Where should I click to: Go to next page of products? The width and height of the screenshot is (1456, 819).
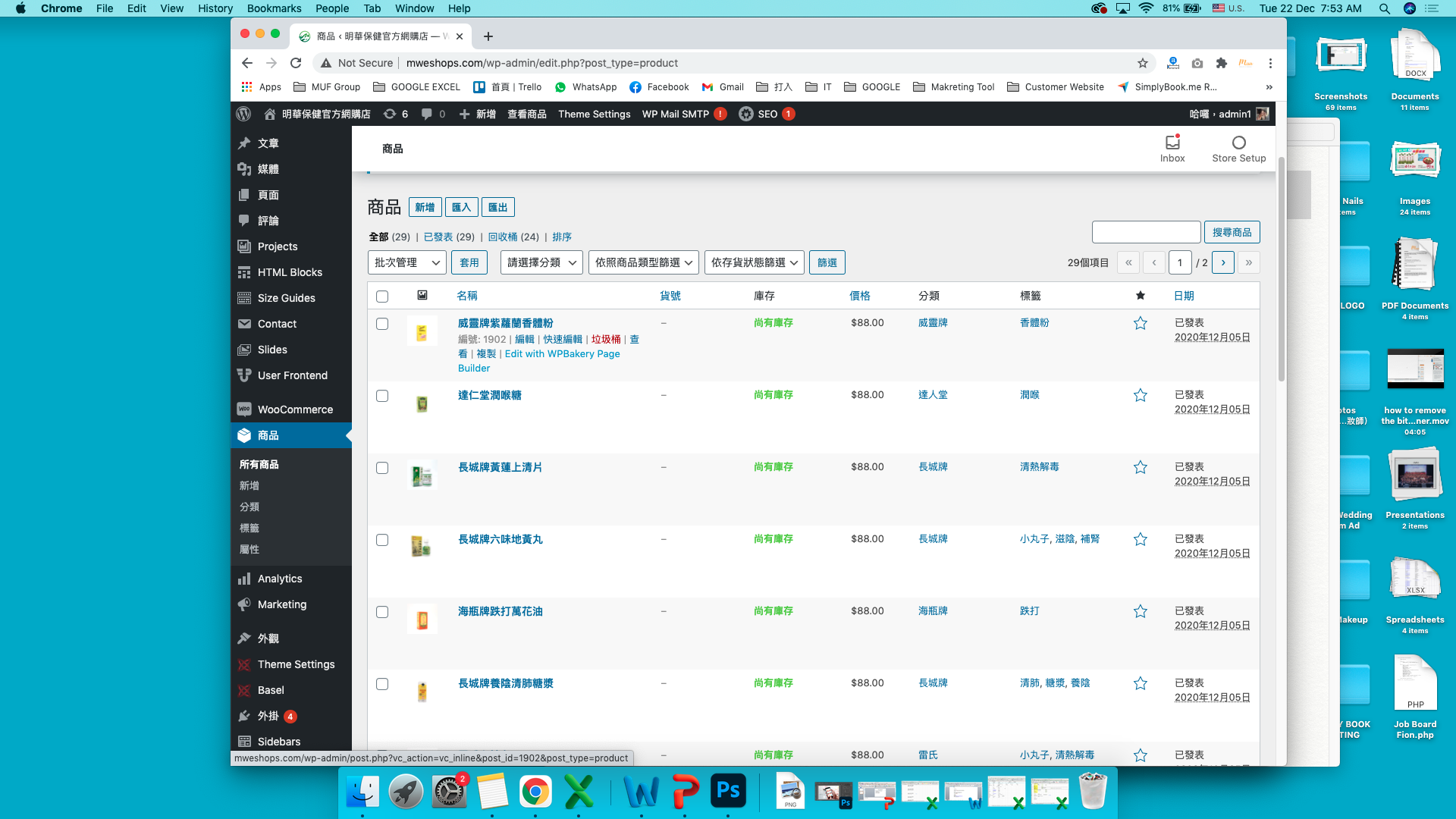point(1223,262)
